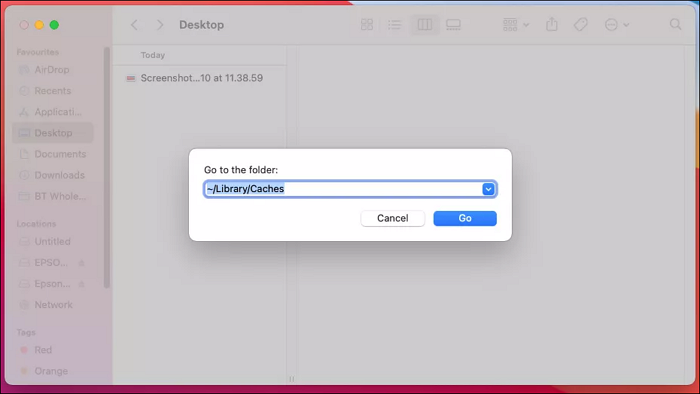
Task: Go back with the left chevron
Action: pos(134,25)
